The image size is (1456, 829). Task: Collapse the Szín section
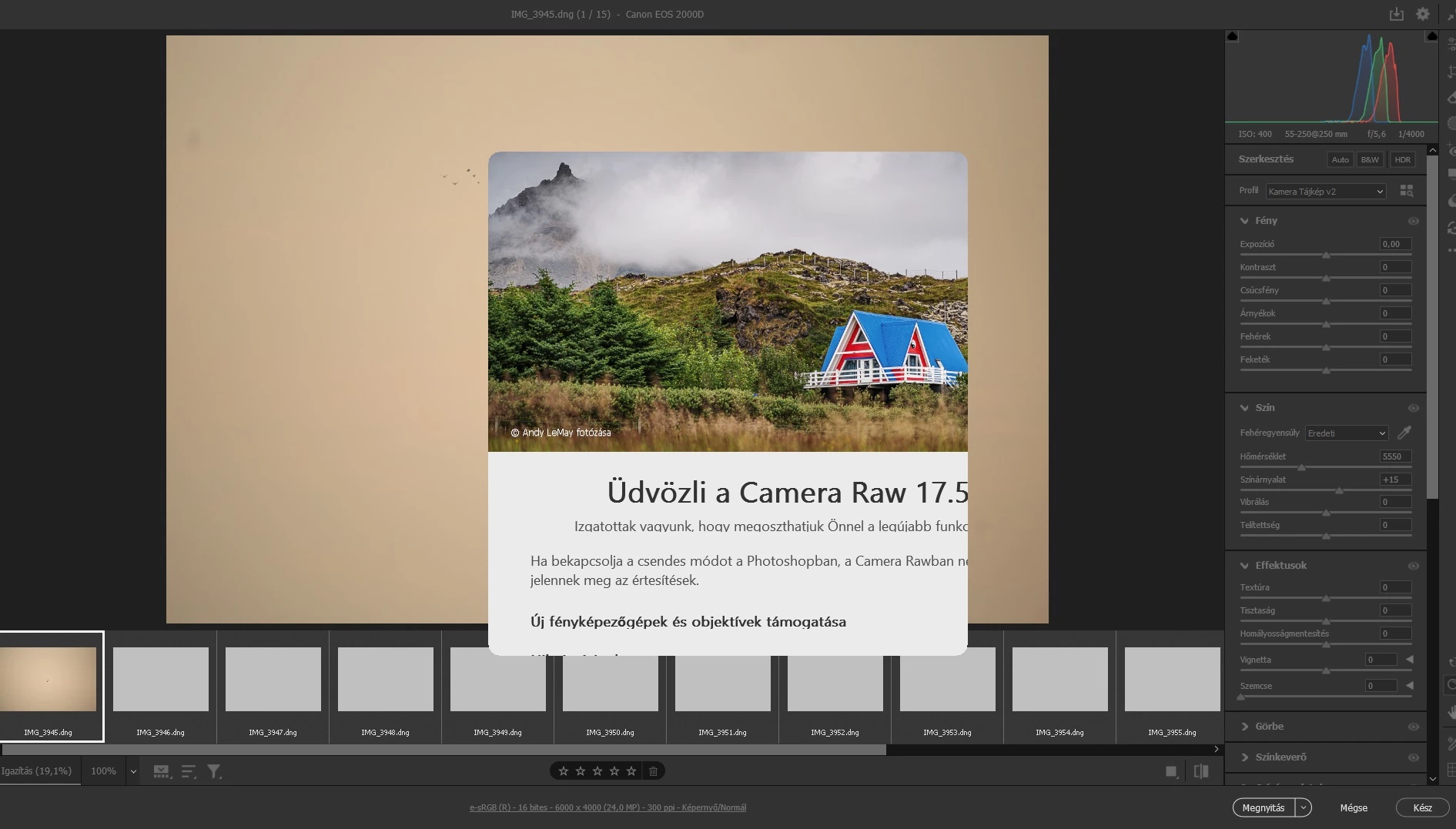pos(1244,408)
